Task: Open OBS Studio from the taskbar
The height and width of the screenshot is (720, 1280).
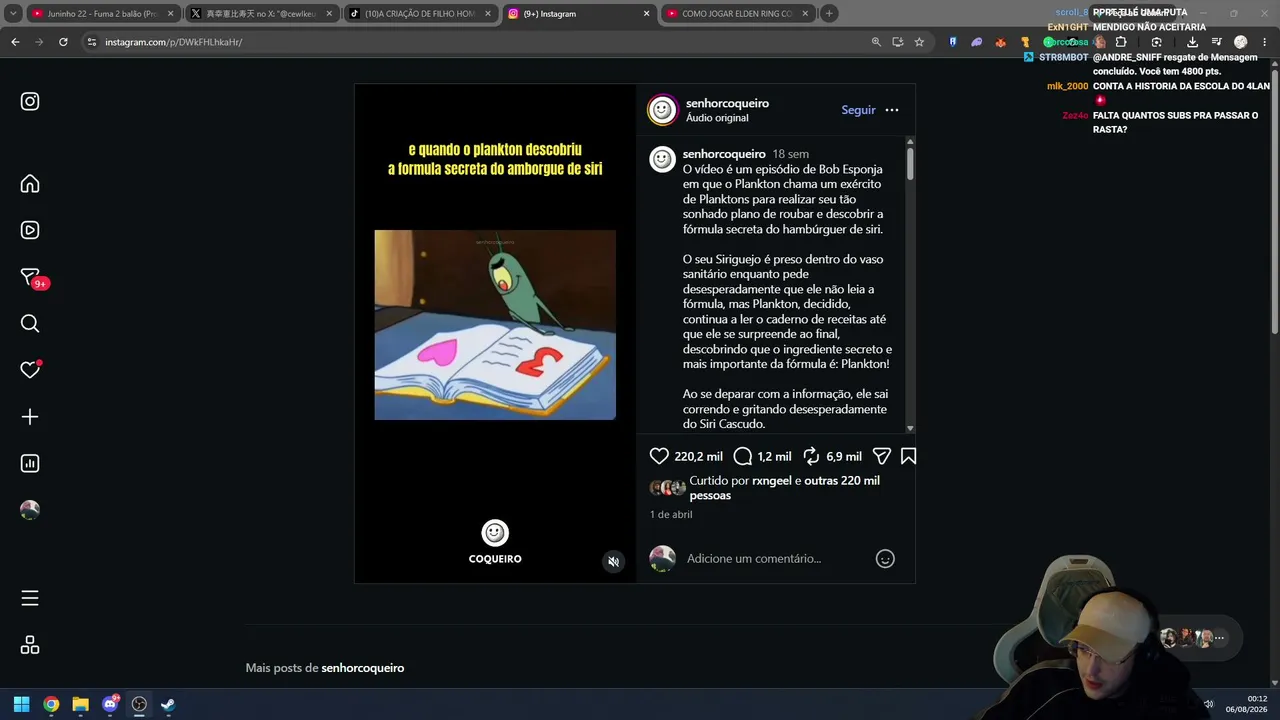Action: click(x=139, y=704)
